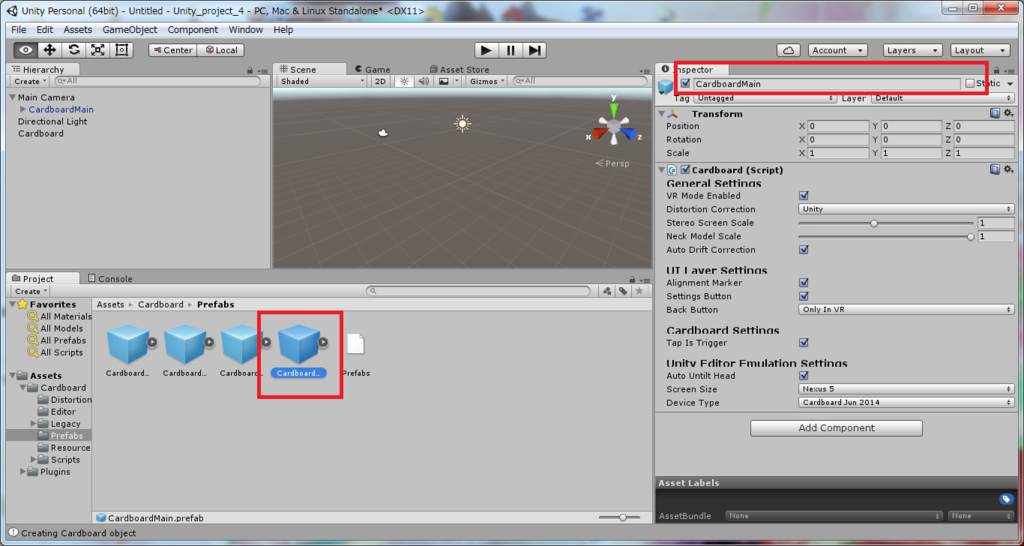Click search by label icon in Project

click(x=624, y=291)
